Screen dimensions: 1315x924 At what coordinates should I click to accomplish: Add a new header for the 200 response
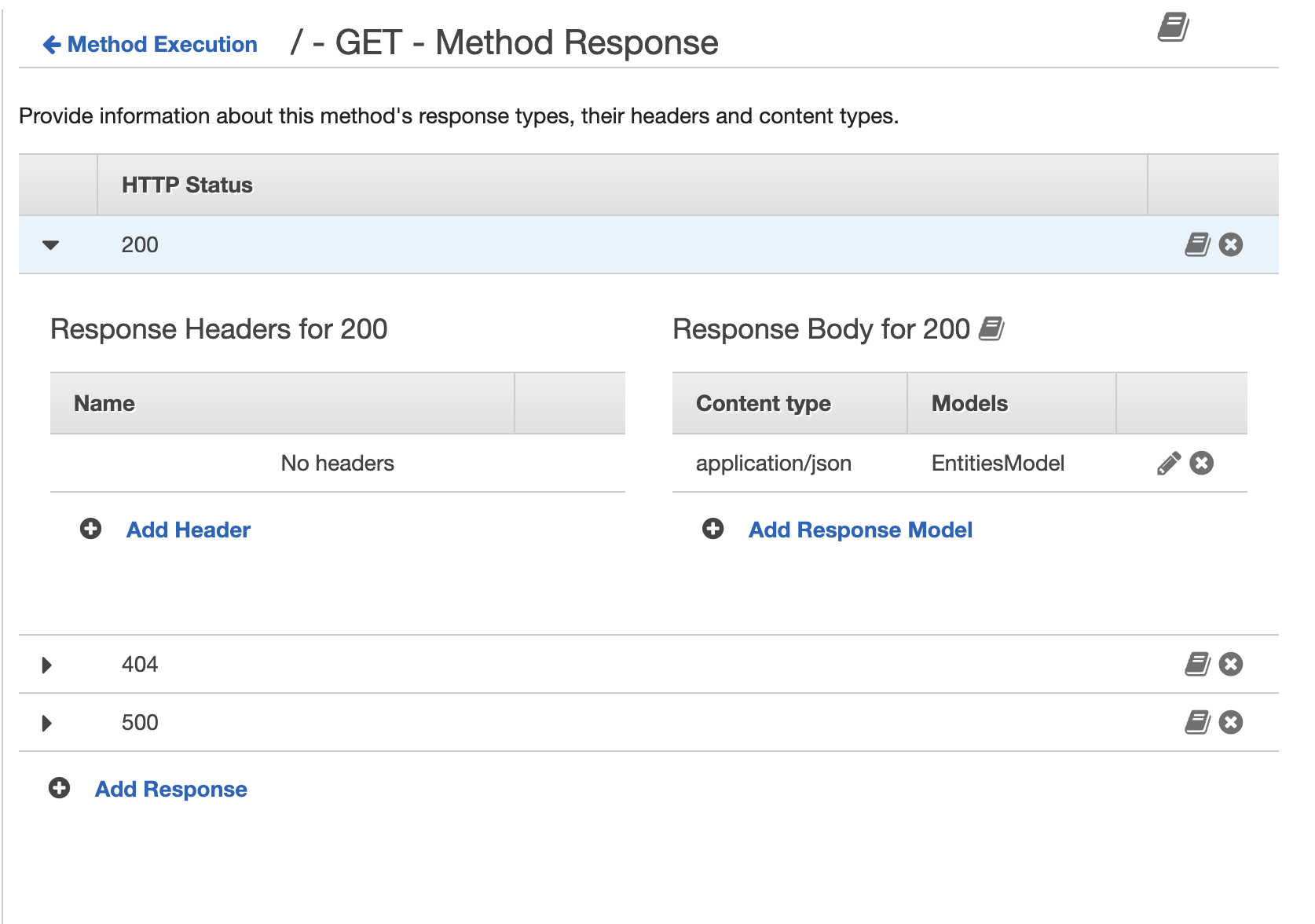(188, 529)
